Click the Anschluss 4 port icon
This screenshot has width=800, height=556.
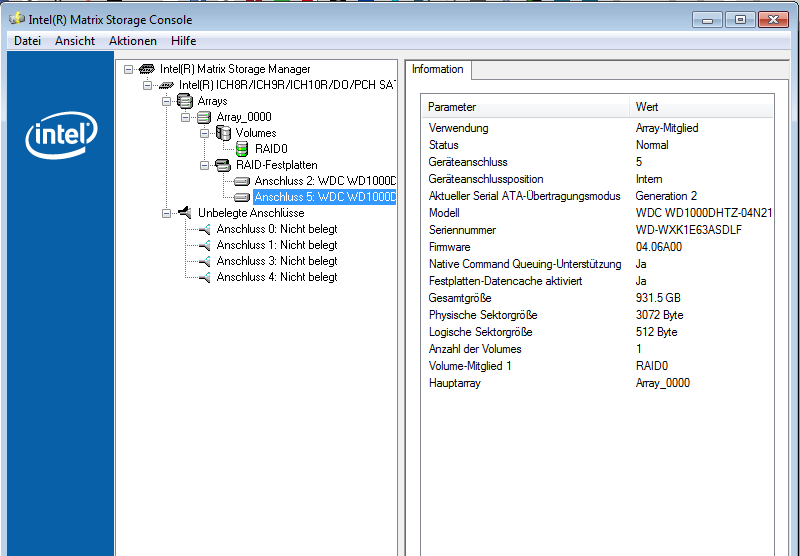pos(204,277)
